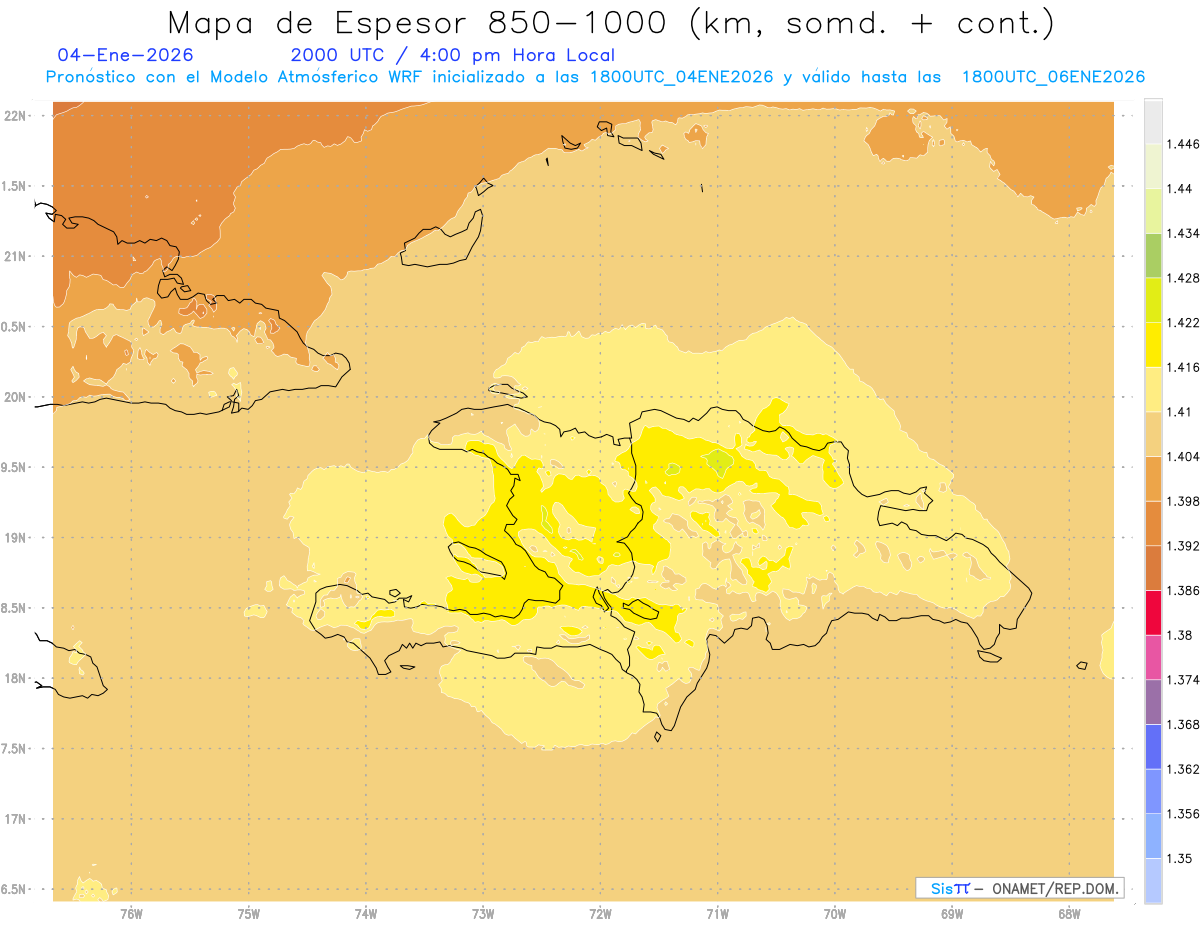Viewport: 1200px width, 927px height.
Task: Pick the bright yellow swatch between 1.416 and 1.422
Action: coord(1153,344)
